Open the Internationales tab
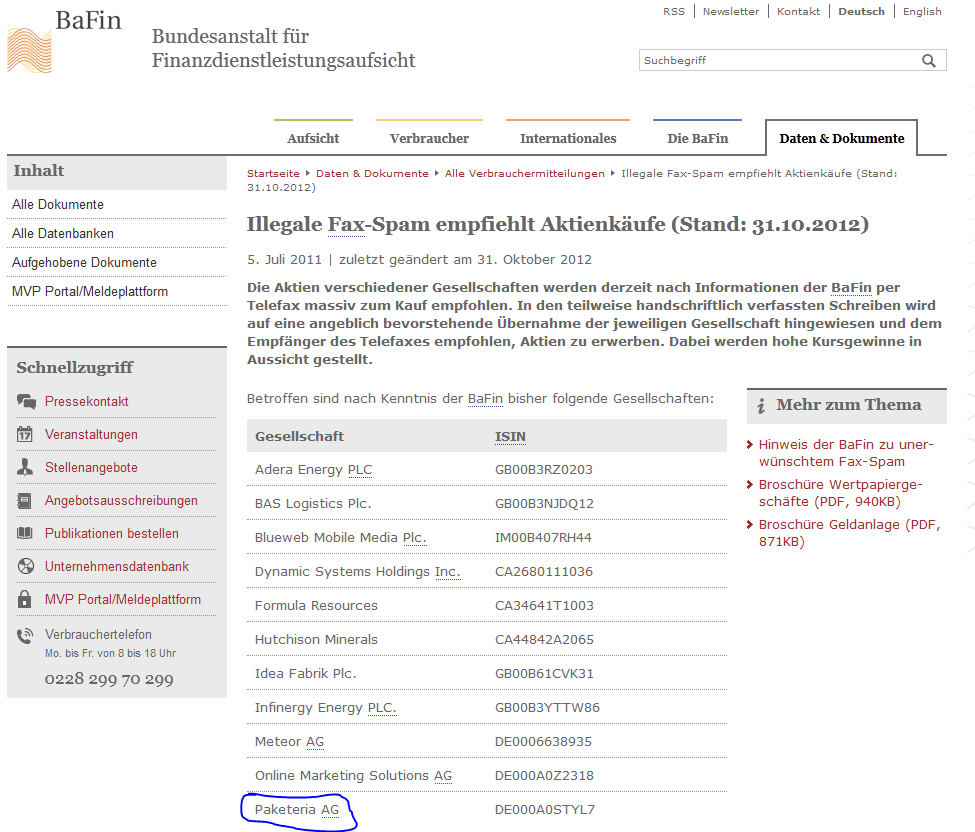The width and height of the screenshot is (975, 832). point(567,138)
